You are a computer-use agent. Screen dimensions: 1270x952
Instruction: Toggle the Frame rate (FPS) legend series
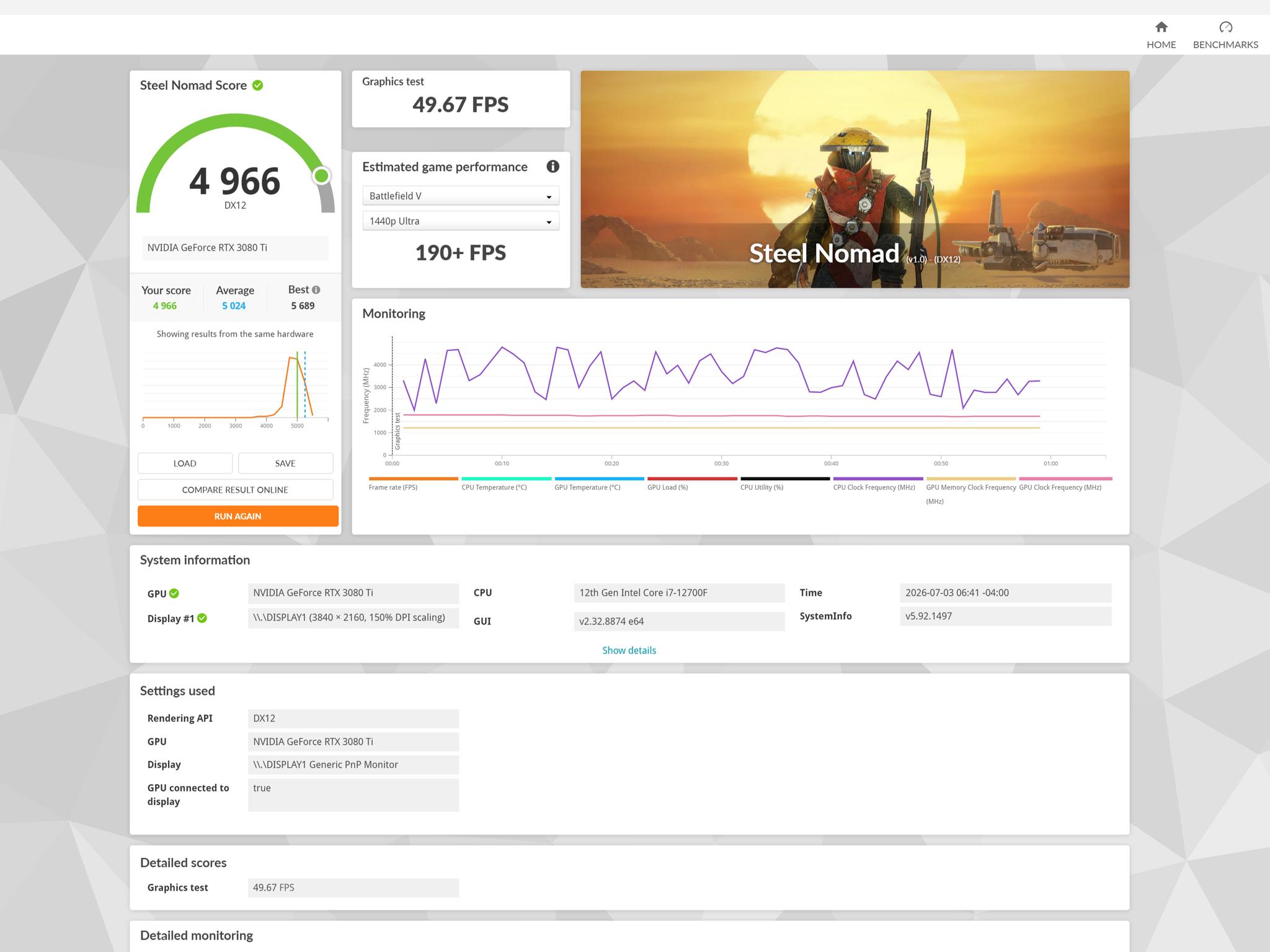(x=393, y=488)
